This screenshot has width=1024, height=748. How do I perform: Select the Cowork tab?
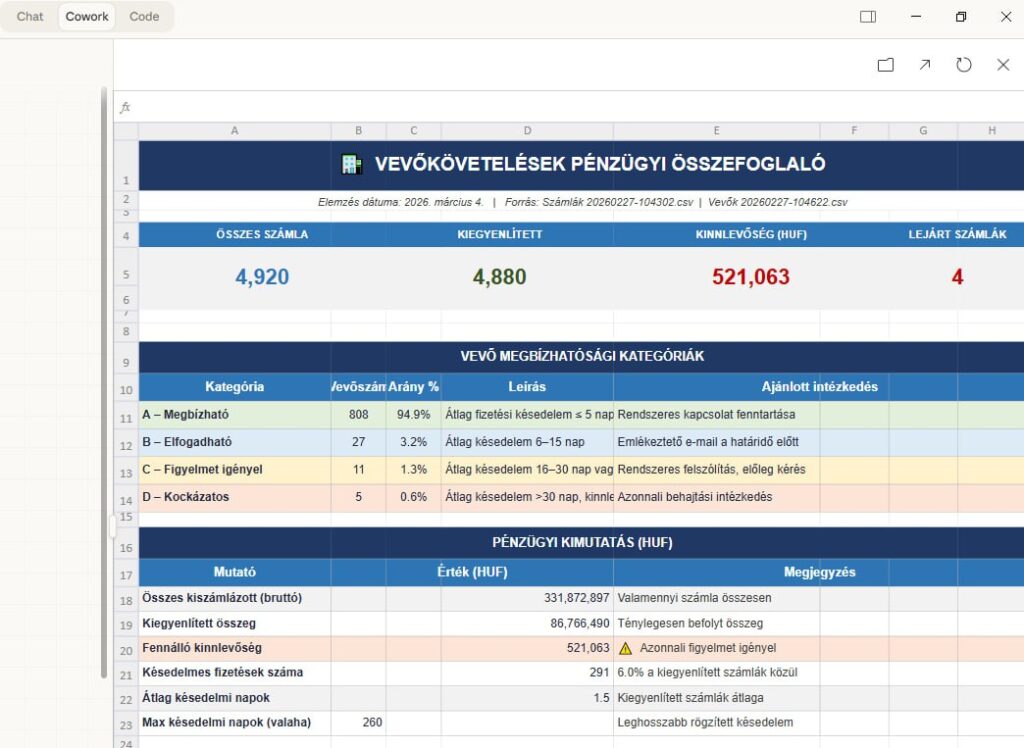pos(87,17)
